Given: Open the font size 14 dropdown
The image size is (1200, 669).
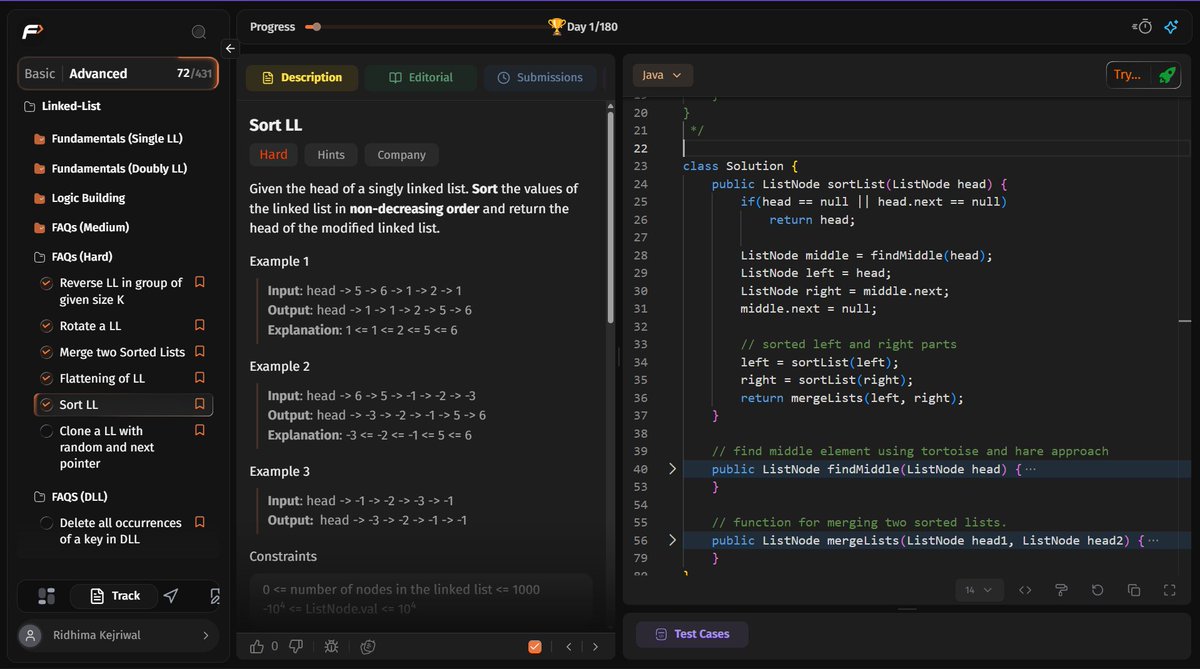Looking at the screenshot, I should (x=978, y=590).
